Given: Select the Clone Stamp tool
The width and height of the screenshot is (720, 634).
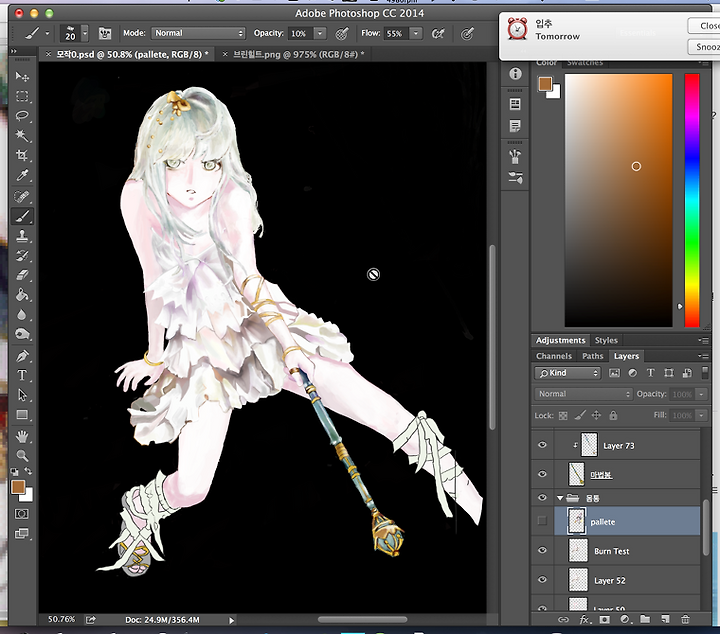Looking at the screenshot, I should pos(22,236).
